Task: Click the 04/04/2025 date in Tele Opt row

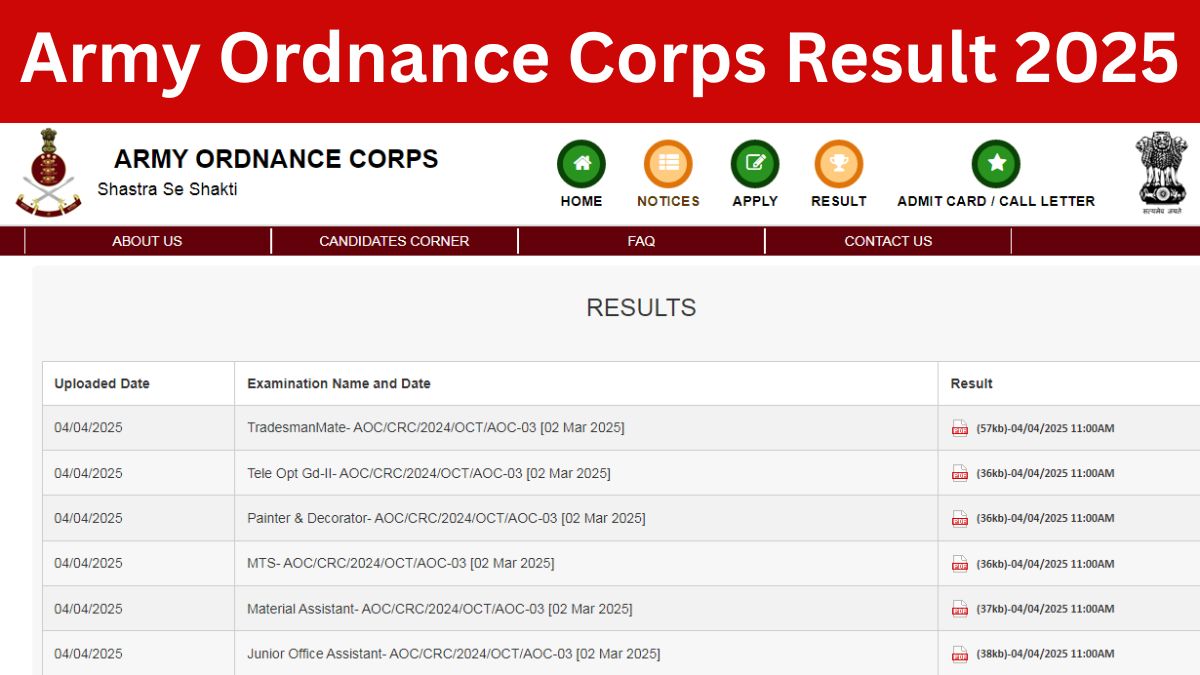Action: pos(88,473)
